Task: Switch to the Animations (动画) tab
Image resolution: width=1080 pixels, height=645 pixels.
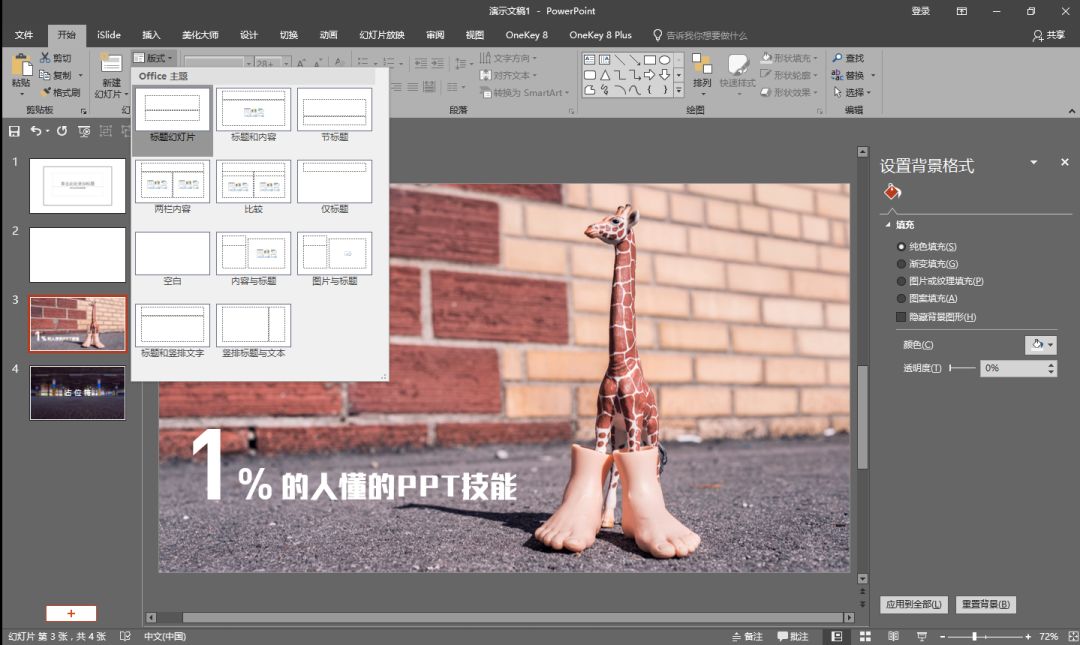Action: (x=329, y=34)
